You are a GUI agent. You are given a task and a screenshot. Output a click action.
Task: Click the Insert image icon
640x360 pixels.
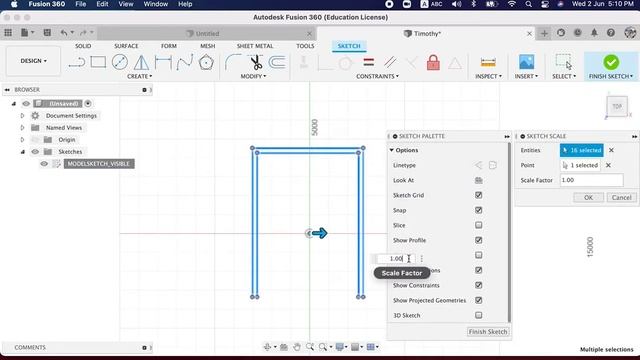[526, 62]
